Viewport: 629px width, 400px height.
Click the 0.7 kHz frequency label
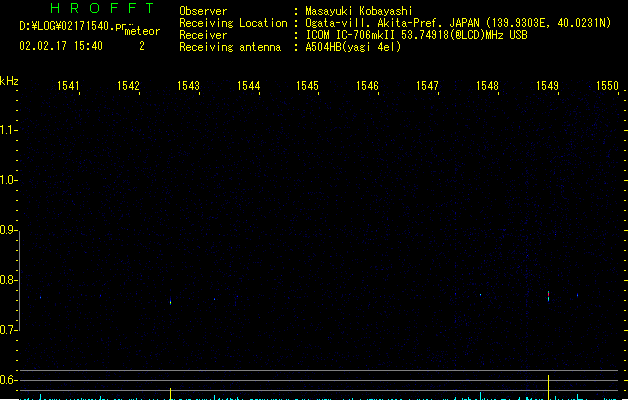[8, 330]
